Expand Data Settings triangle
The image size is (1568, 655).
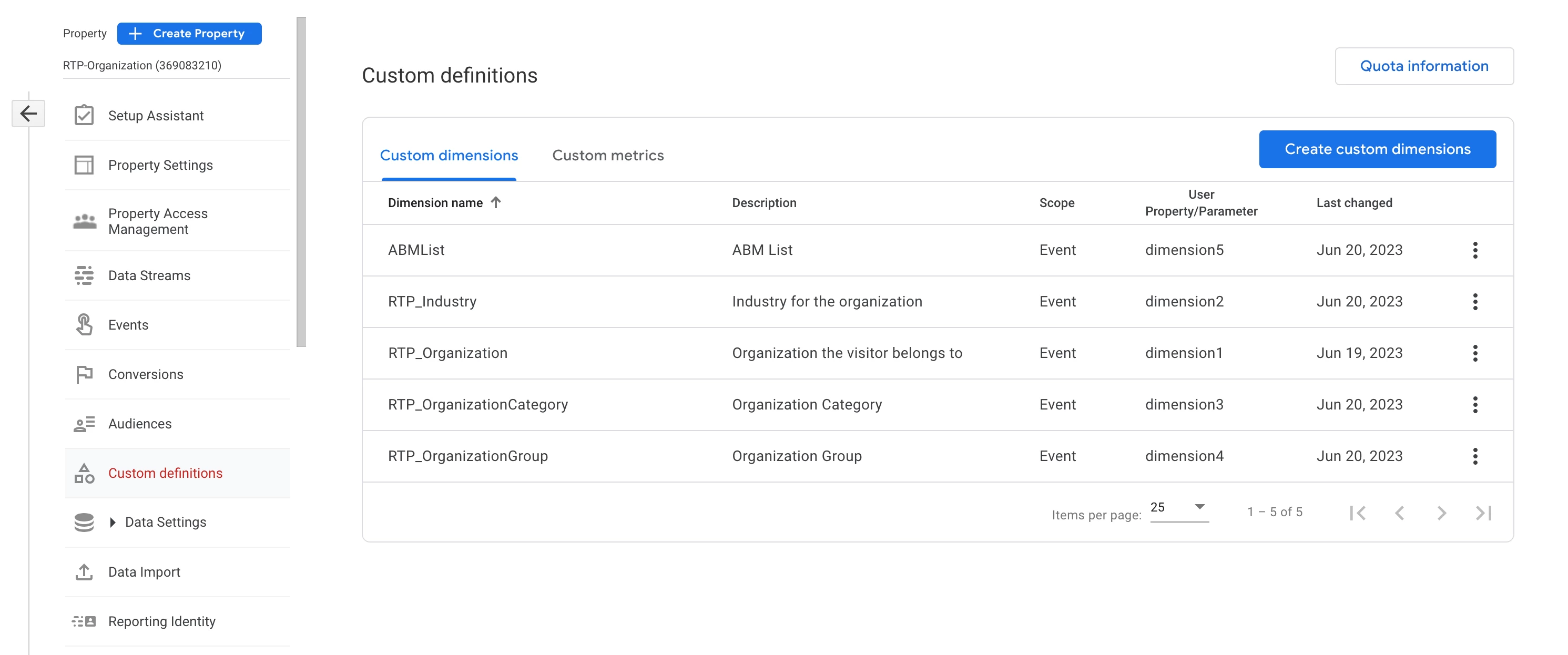tap(113, 521)
